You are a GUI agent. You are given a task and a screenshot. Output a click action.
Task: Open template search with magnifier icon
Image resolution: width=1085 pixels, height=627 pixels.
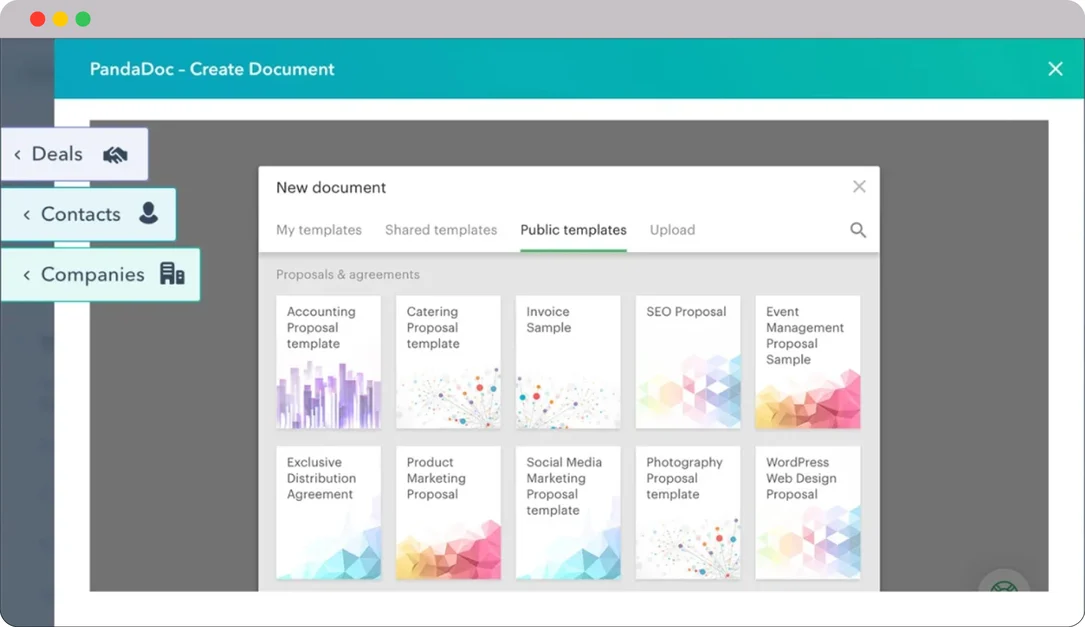coord(858,230)
